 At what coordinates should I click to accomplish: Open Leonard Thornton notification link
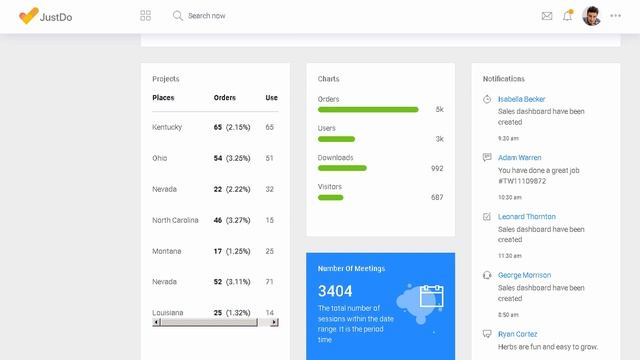(x=527, y=217)
